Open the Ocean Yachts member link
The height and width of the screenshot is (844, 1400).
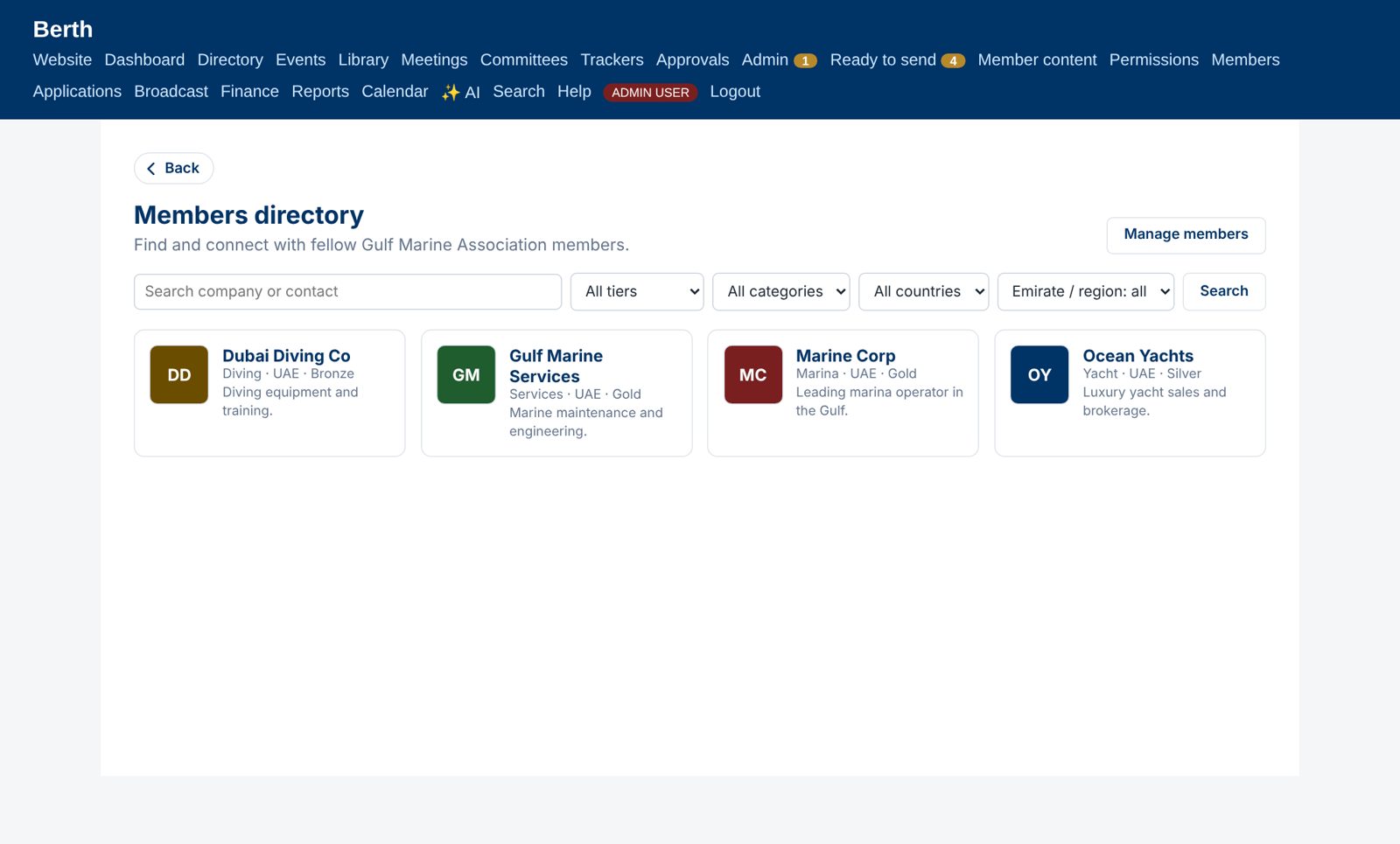pos(1137,355)
